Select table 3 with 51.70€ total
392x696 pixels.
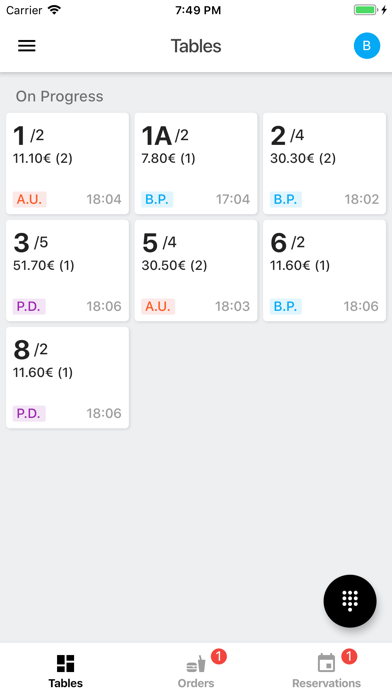coord(67,270)
